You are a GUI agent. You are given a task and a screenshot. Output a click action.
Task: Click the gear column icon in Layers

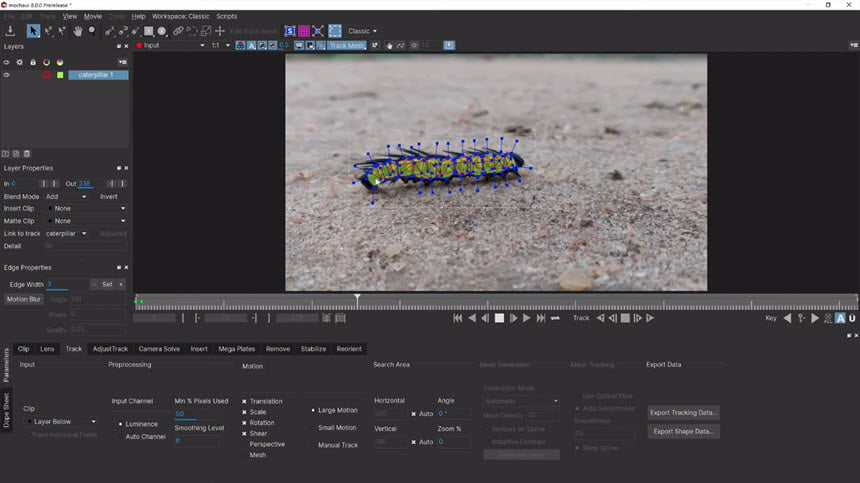tap(20, 62)
